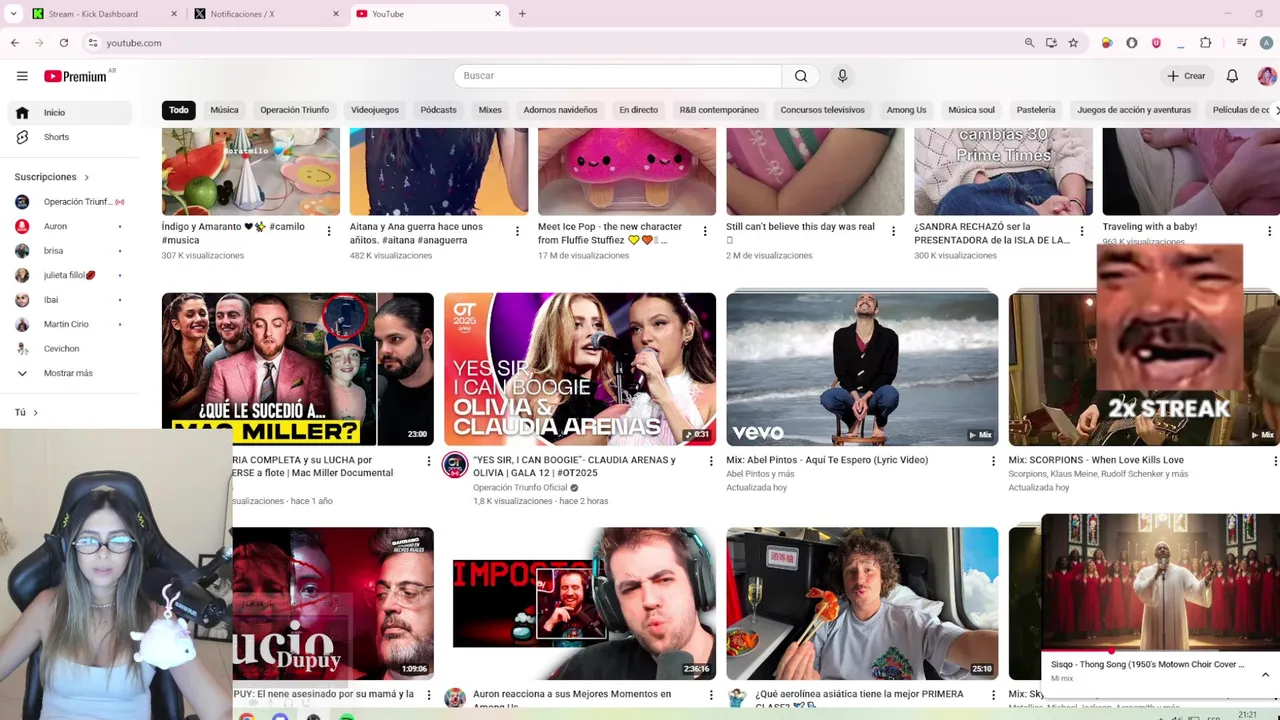Open options for Índigo y Amaranto short
The image size is (1280, 720).
pos(329,232)
